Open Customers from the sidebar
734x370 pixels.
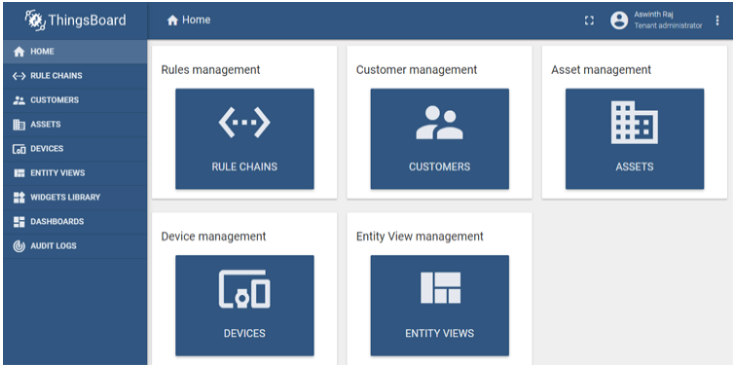[x=75, y=100]
